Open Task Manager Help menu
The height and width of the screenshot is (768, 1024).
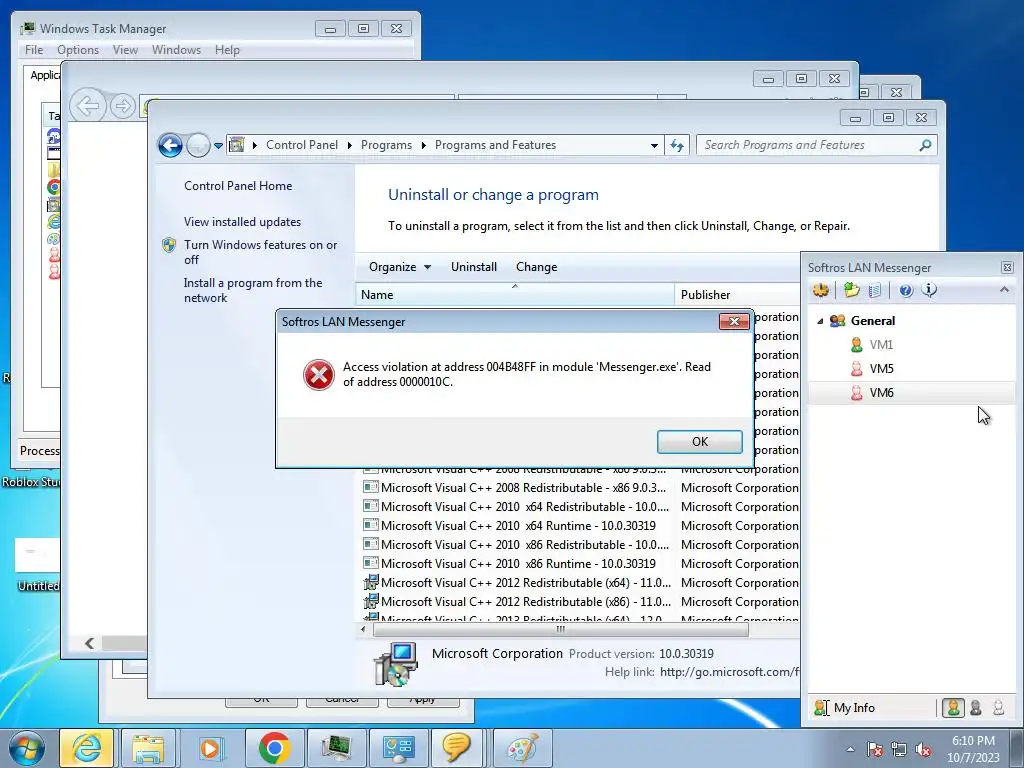point(227,50)
